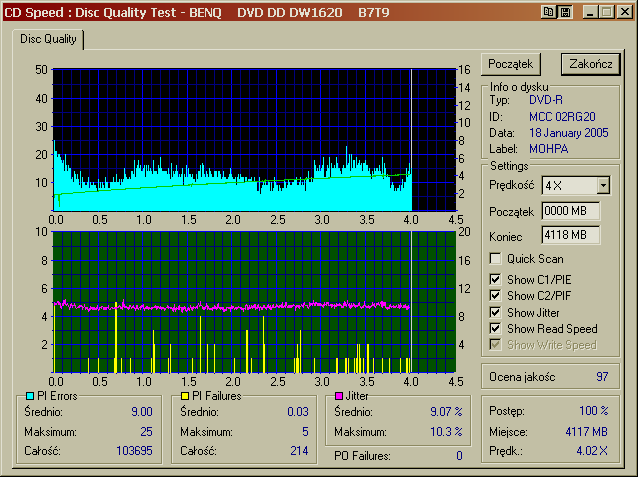
Task: Click the Zakończ button
Action: tap(591, 64)
